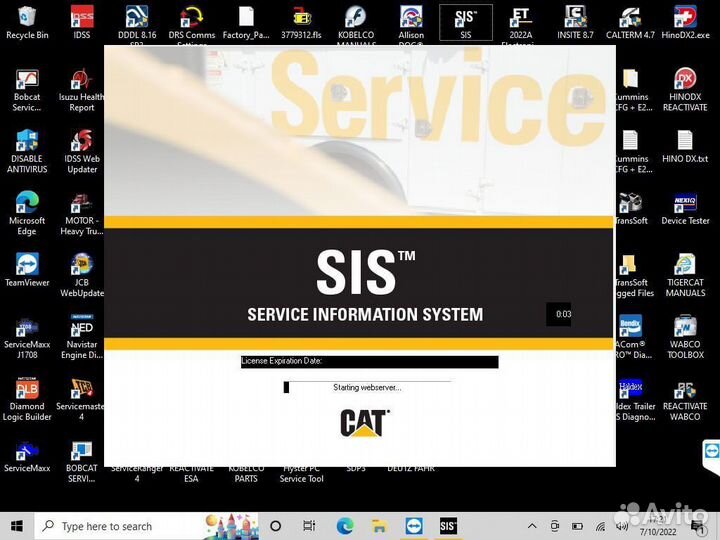
Task: Open DRS Comms Settings shortcut
Action: [x=191, y=23]
